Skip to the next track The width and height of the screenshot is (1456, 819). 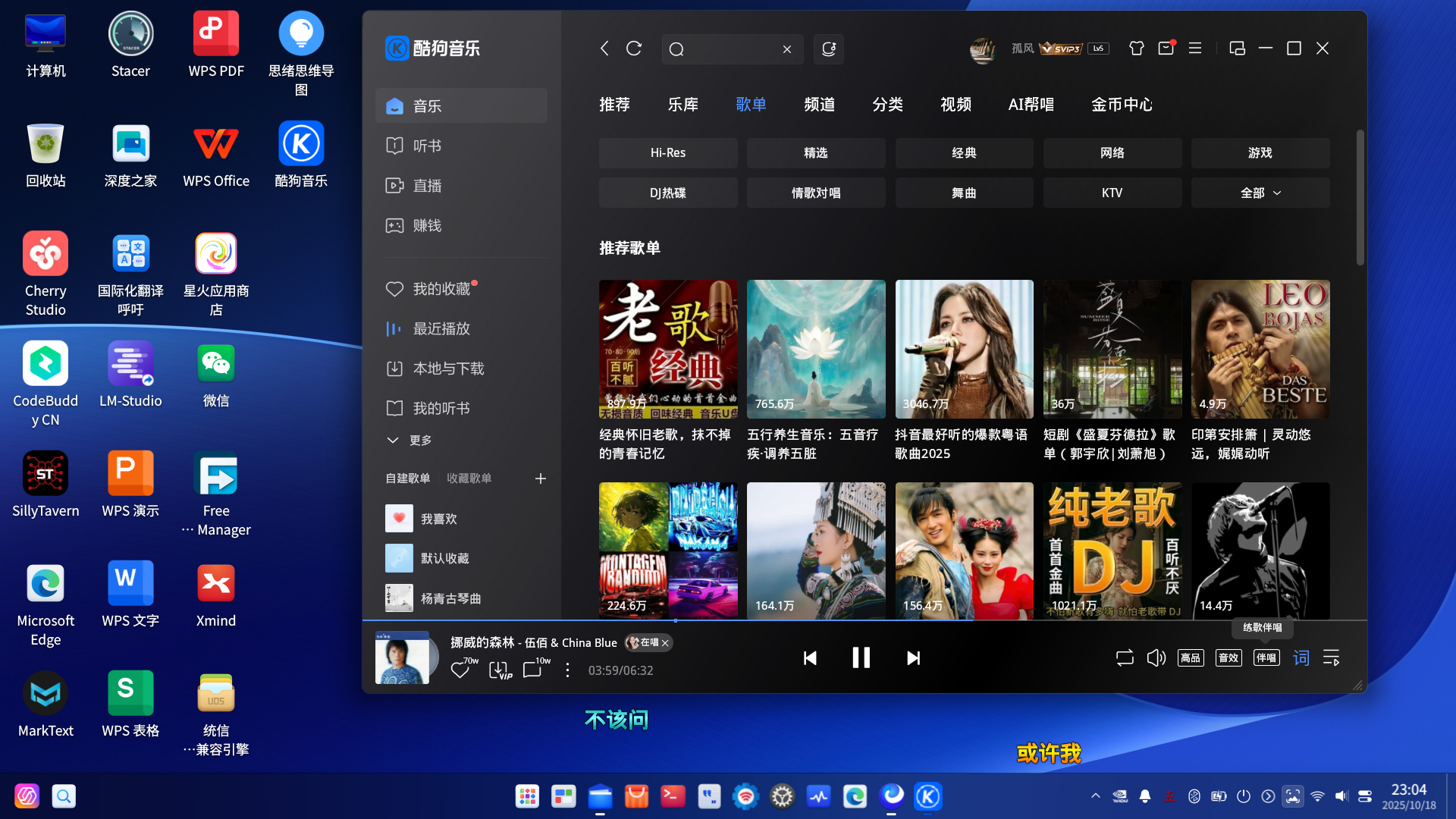tap(913, 658)
